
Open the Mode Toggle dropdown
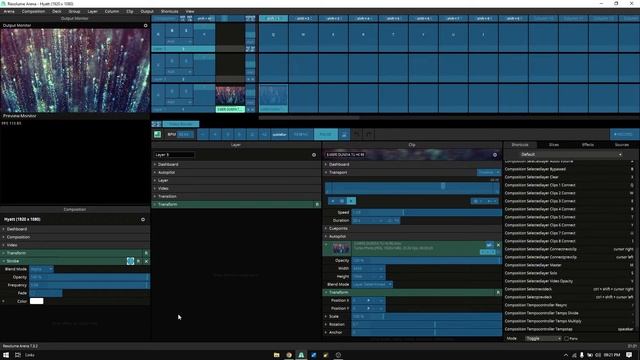click(x=543, y=339)
